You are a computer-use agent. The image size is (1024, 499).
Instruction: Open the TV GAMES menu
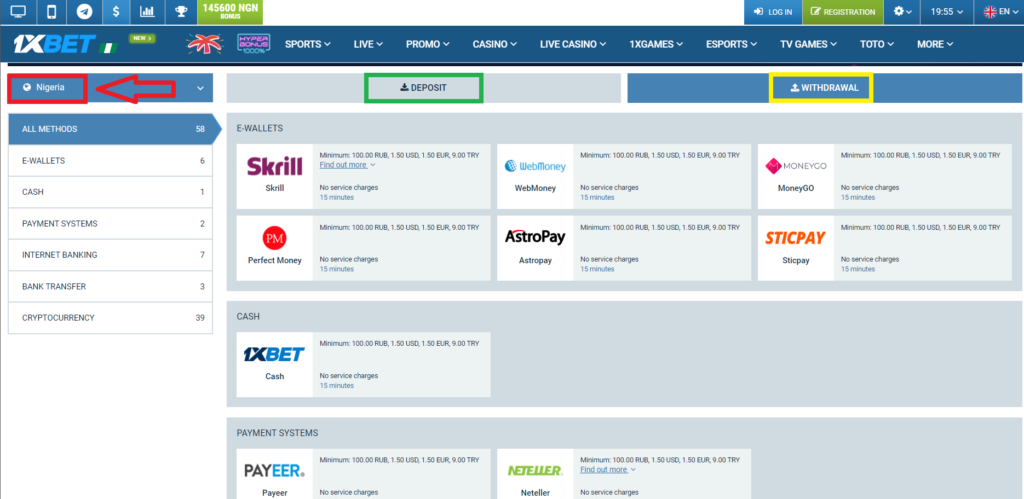tap(808, 44)
